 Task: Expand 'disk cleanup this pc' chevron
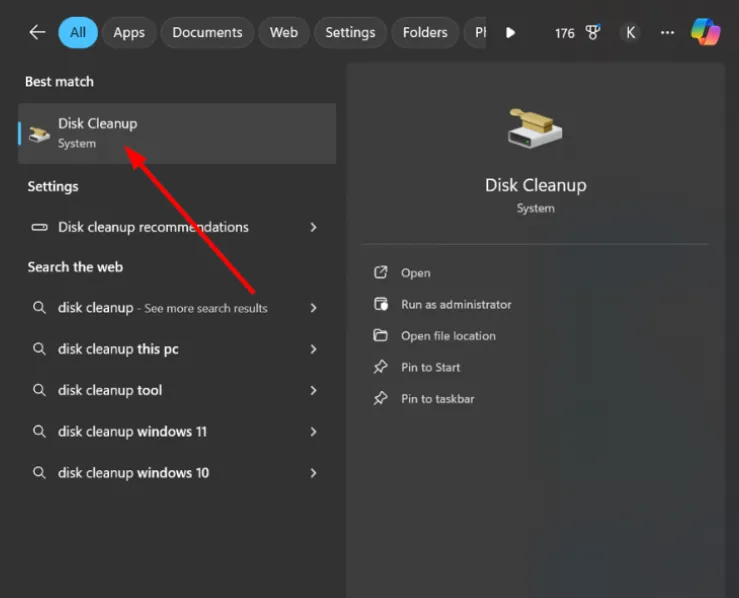[x=313, y=349]
